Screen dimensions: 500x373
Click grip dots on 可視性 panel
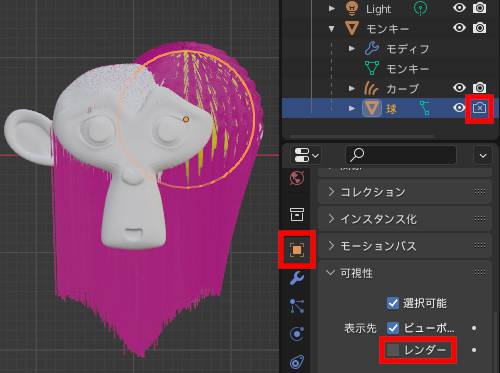pyautogui.click(x=480, y=273)
